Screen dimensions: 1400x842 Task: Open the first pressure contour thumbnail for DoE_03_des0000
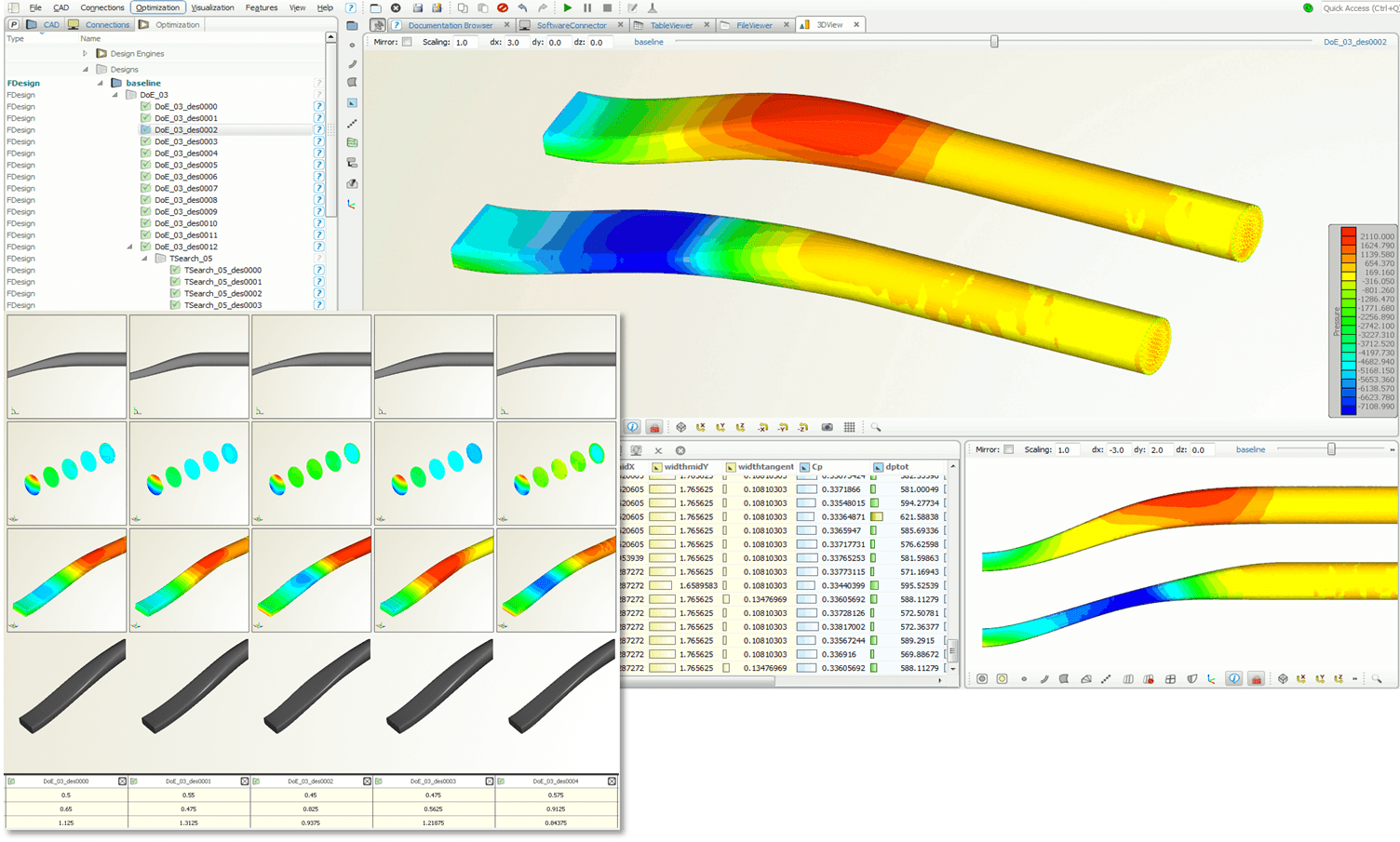coord(67,581)
